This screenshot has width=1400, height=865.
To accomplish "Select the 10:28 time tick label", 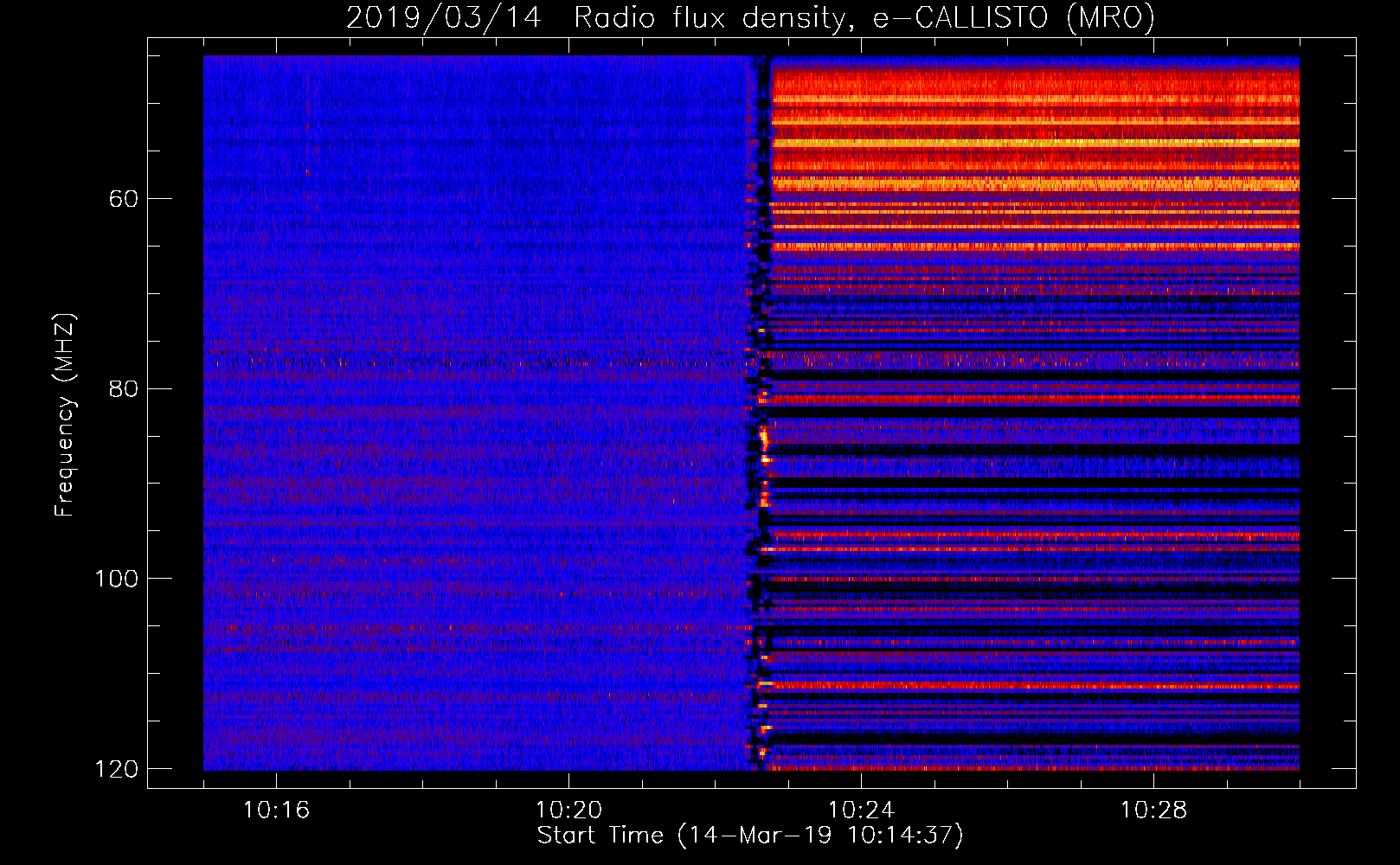I will point(1153,811).
